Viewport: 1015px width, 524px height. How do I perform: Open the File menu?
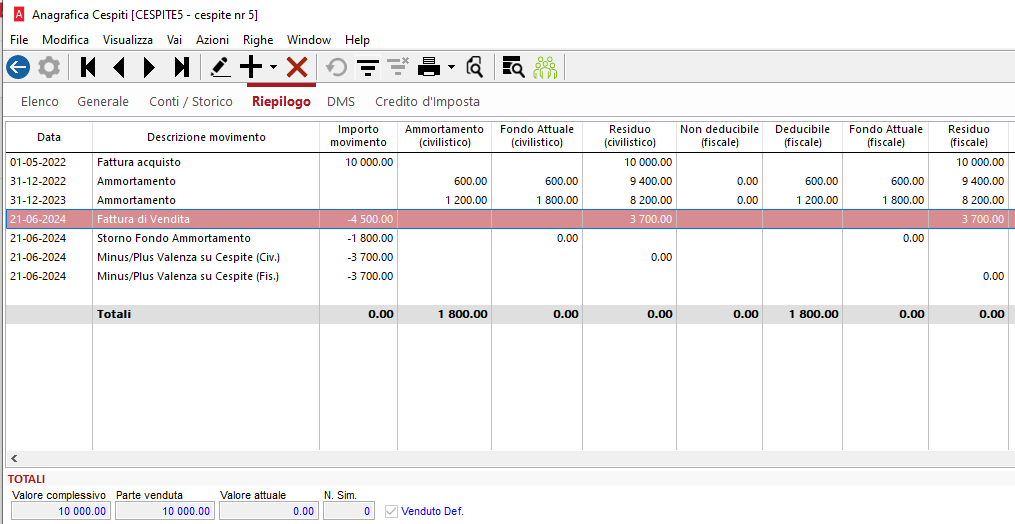pyautogui.click(x=19, y=40)
